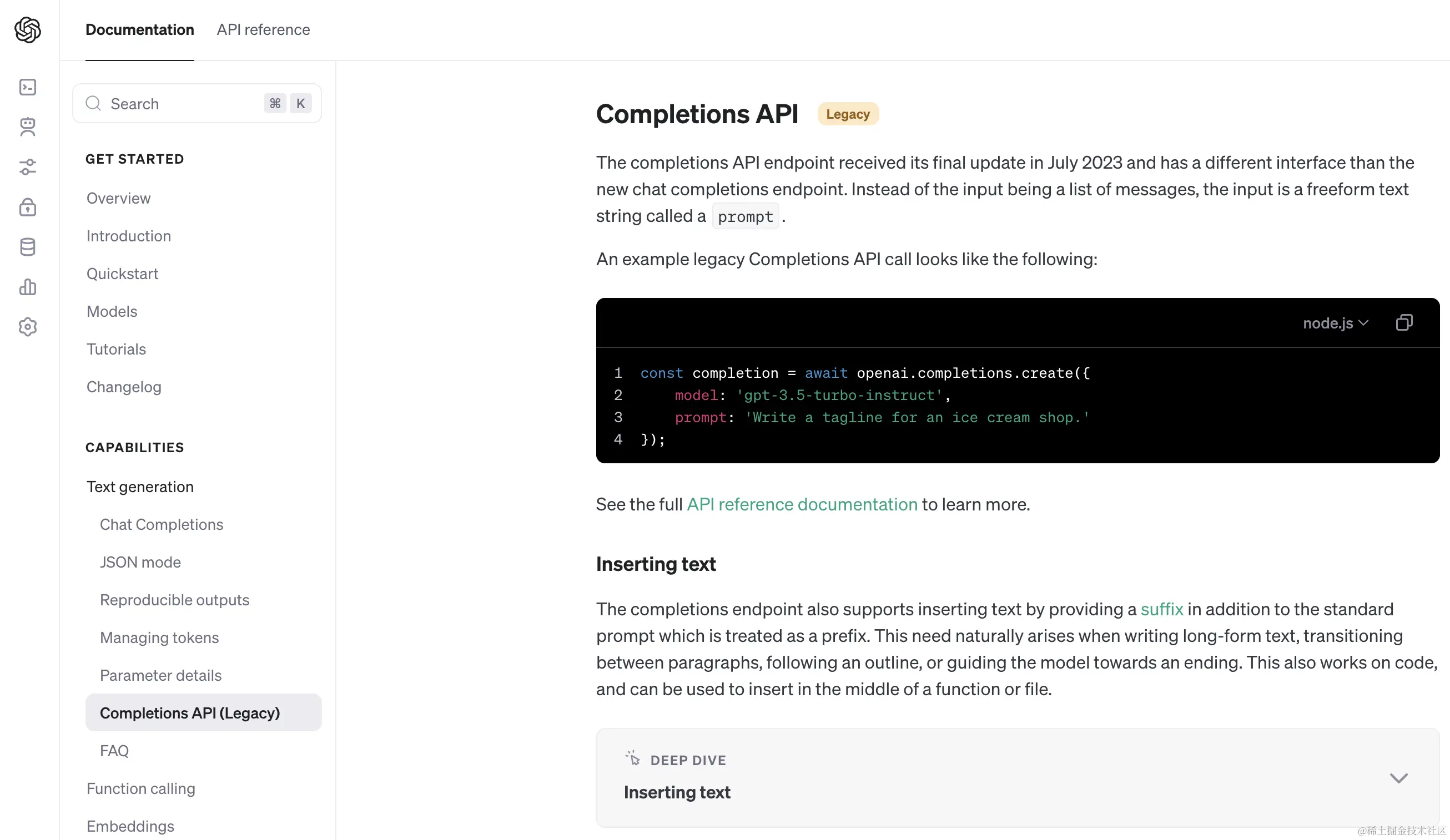
Task: Open the Playground terminal icon in sidebar
Action: 28,87
